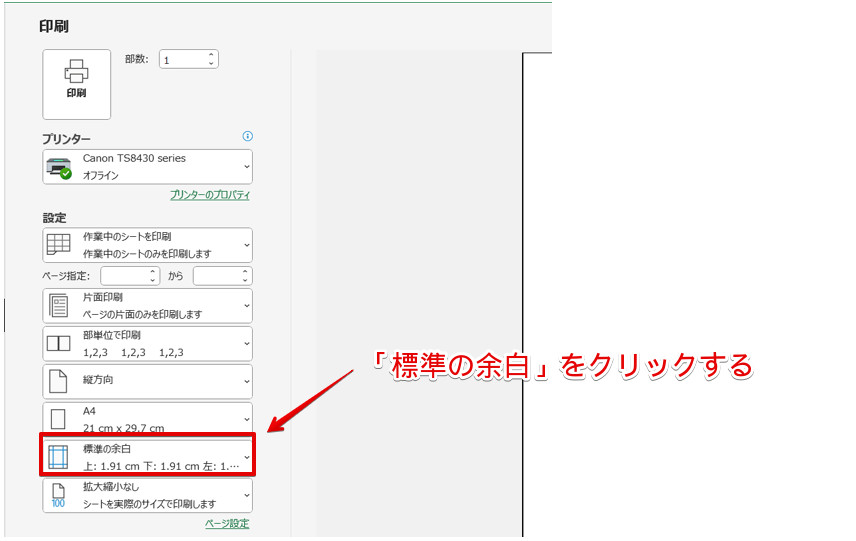Viewport: 856px width, 541px height.
Task: Click the ページの片面のみを印刷します description
Action: click(x=142, y=314)
